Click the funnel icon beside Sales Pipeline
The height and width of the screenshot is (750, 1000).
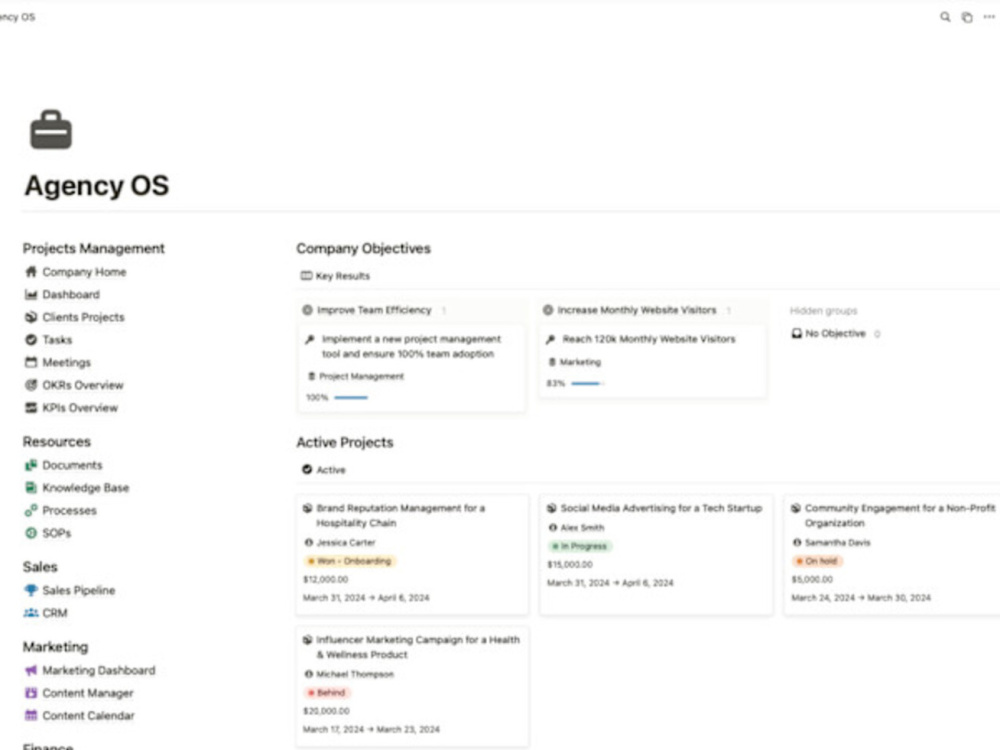(x=31, y=590)
